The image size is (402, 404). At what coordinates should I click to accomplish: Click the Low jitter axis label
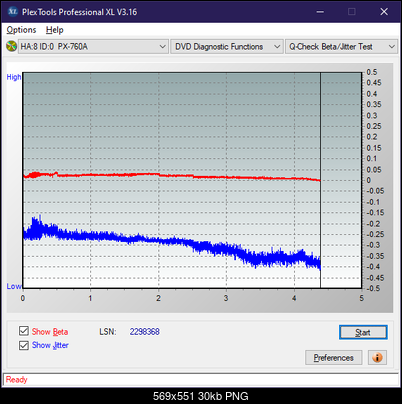pos(14,286)
